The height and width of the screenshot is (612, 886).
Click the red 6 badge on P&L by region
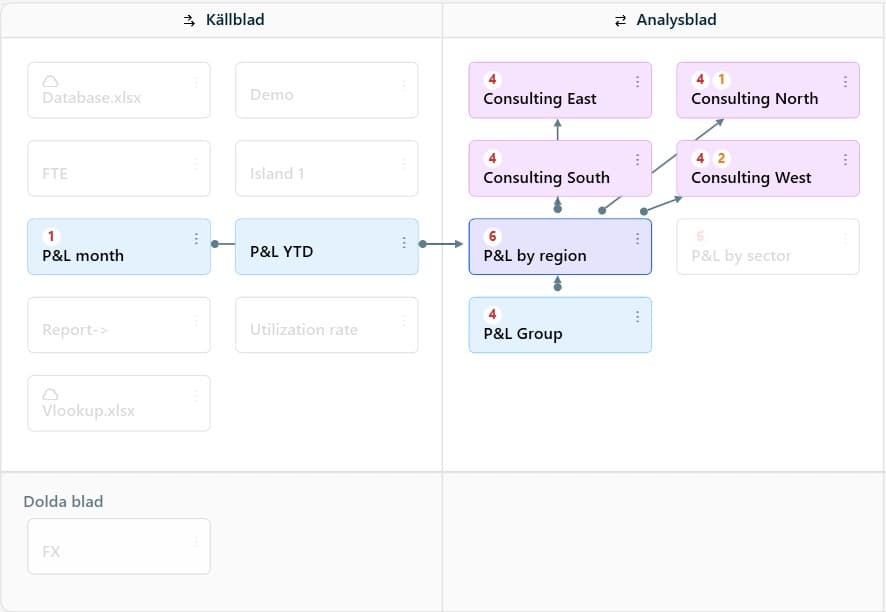[x=492, y=237]
